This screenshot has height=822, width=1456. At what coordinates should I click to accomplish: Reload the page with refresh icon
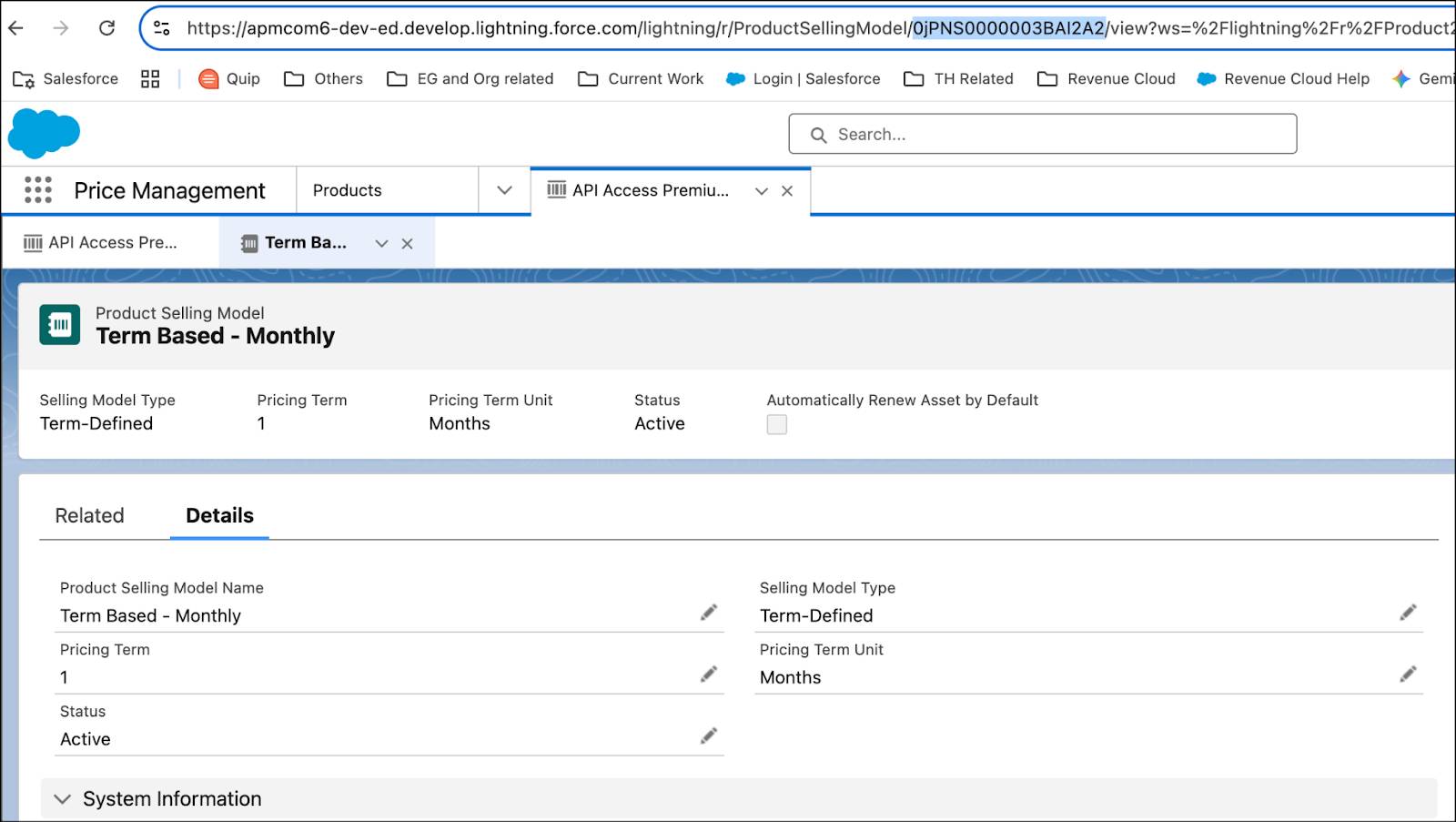[x=106, y=28]
